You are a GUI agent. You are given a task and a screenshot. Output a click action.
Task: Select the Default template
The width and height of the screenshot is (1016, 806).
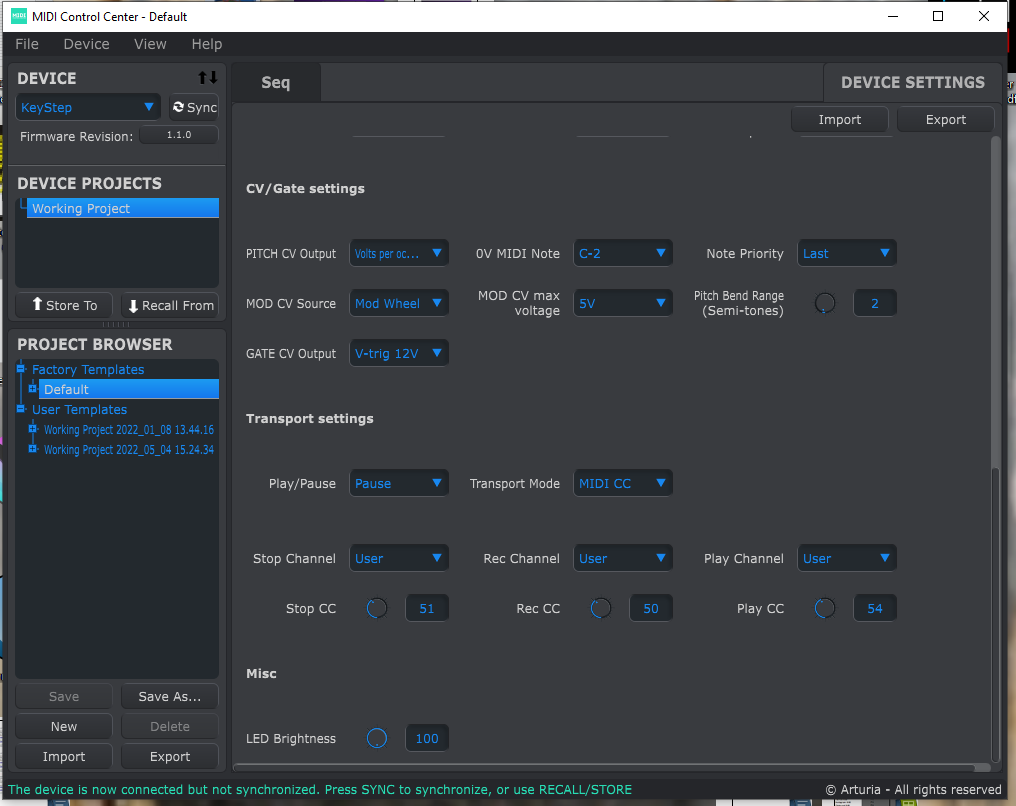[129, 389]
